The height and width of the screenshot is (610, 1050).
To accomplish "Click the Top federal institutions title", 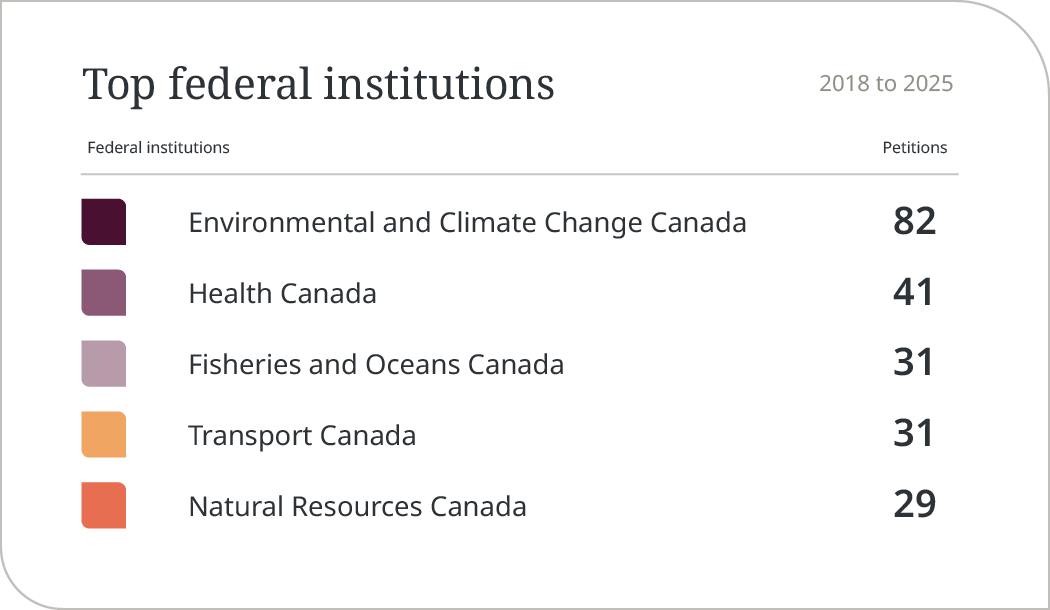I will 318,84.
